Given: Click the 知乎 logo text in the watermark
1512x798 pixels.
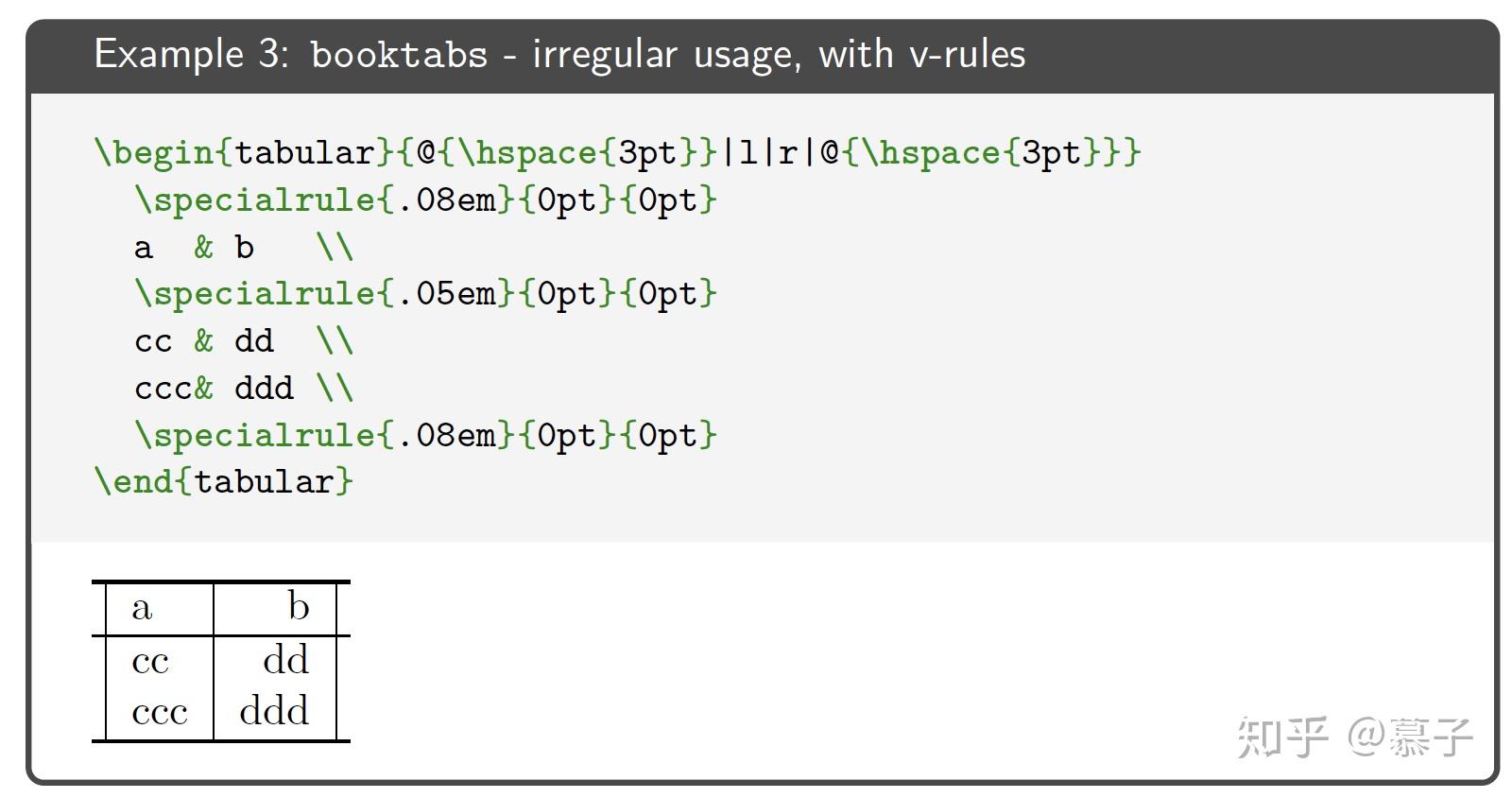Looking at the screenshot, I should click(x=1282, y=737).
